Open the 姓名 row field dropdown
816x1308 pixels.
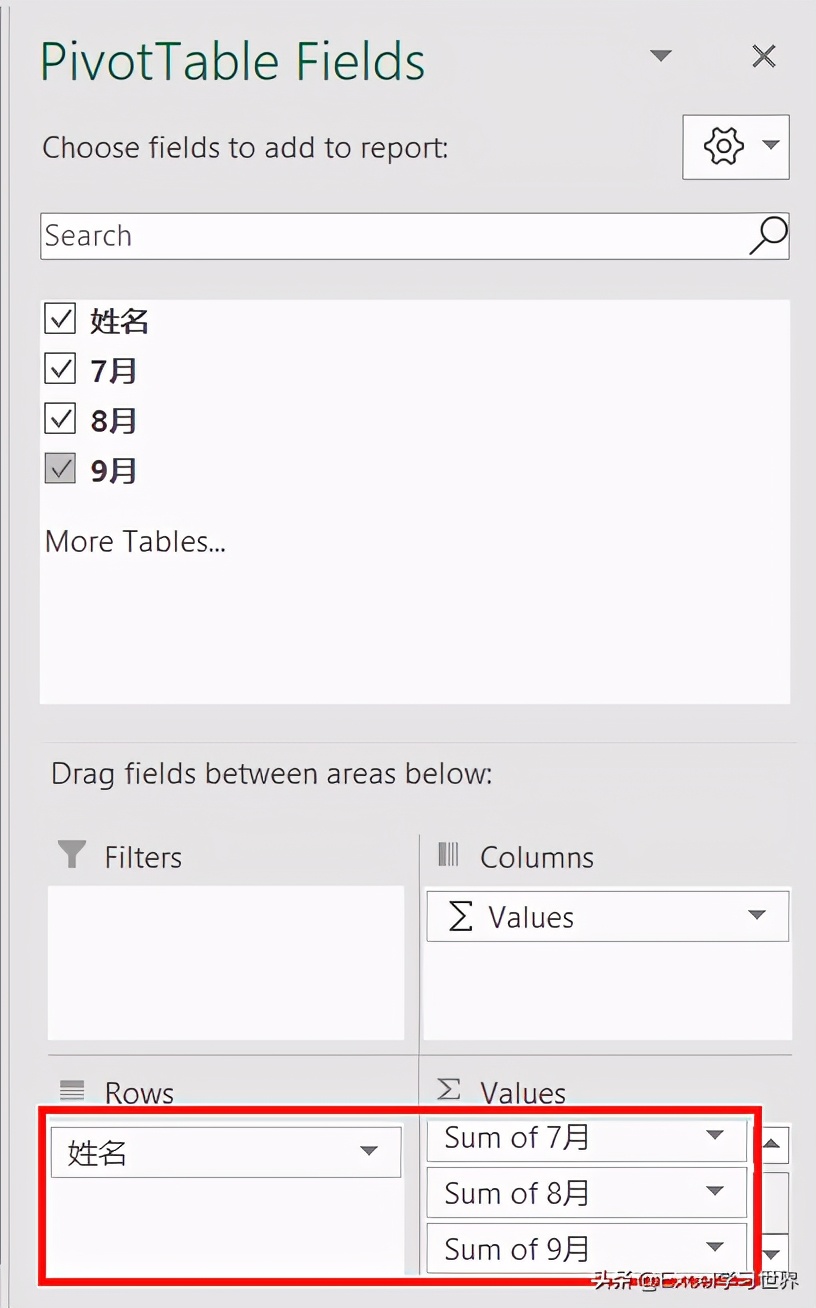369,1152
